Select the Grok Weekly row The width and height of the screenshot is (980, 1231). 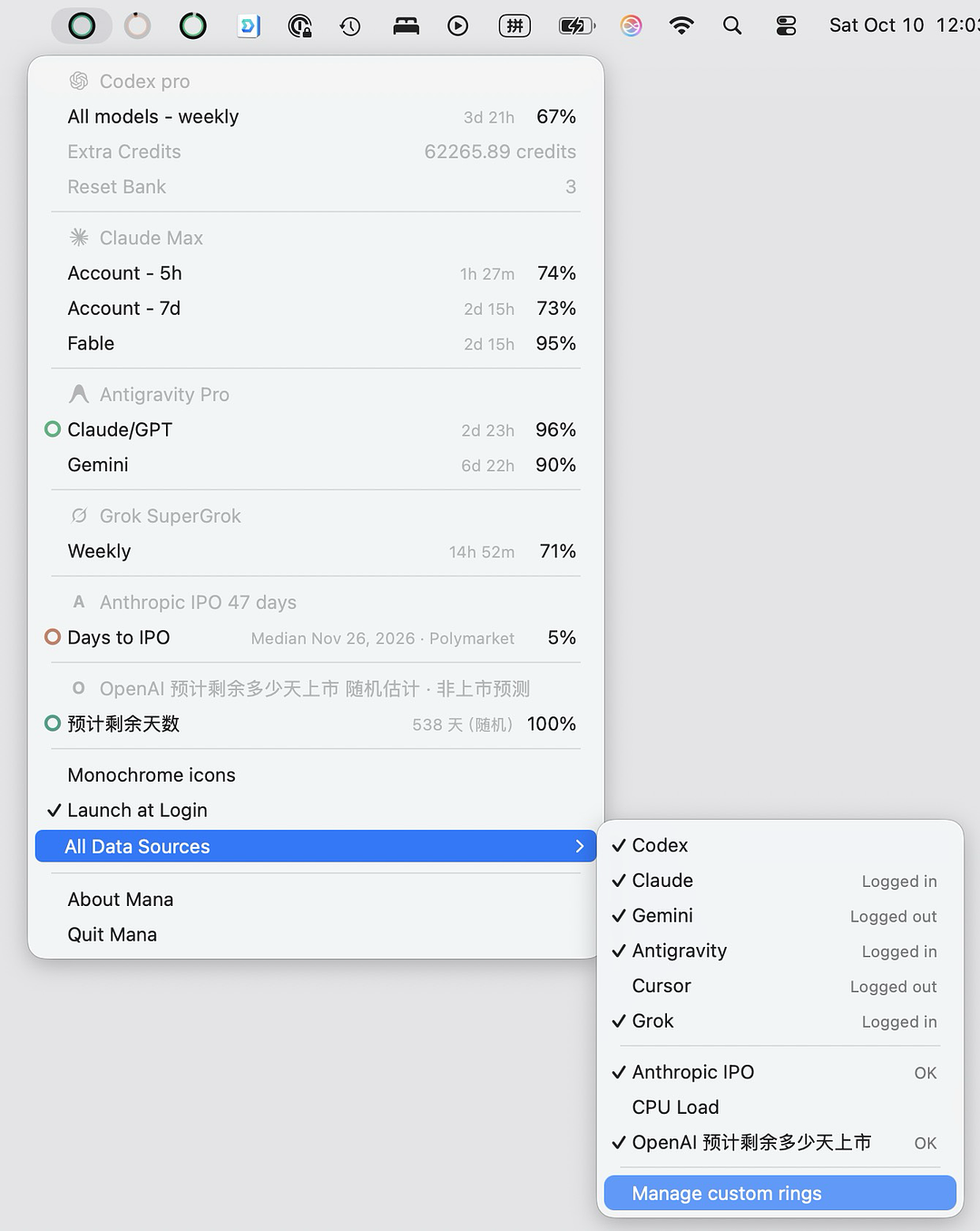(x=315, y=551)
